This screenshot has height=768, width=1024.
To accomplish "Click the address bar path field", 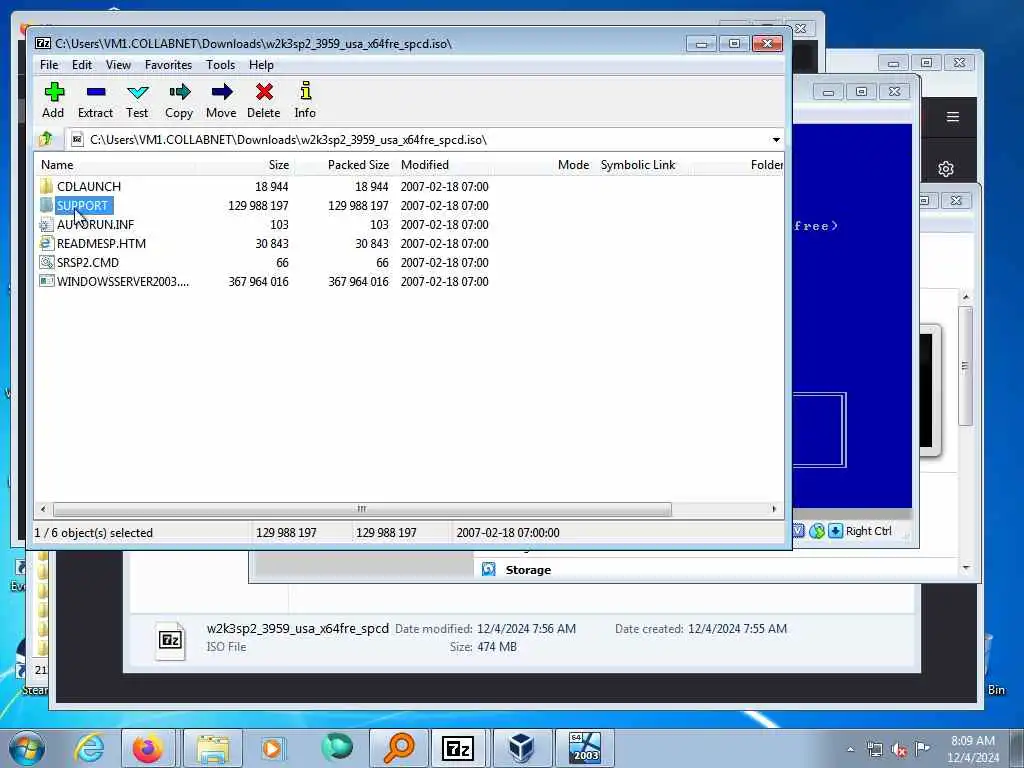I will coord(426,140).
